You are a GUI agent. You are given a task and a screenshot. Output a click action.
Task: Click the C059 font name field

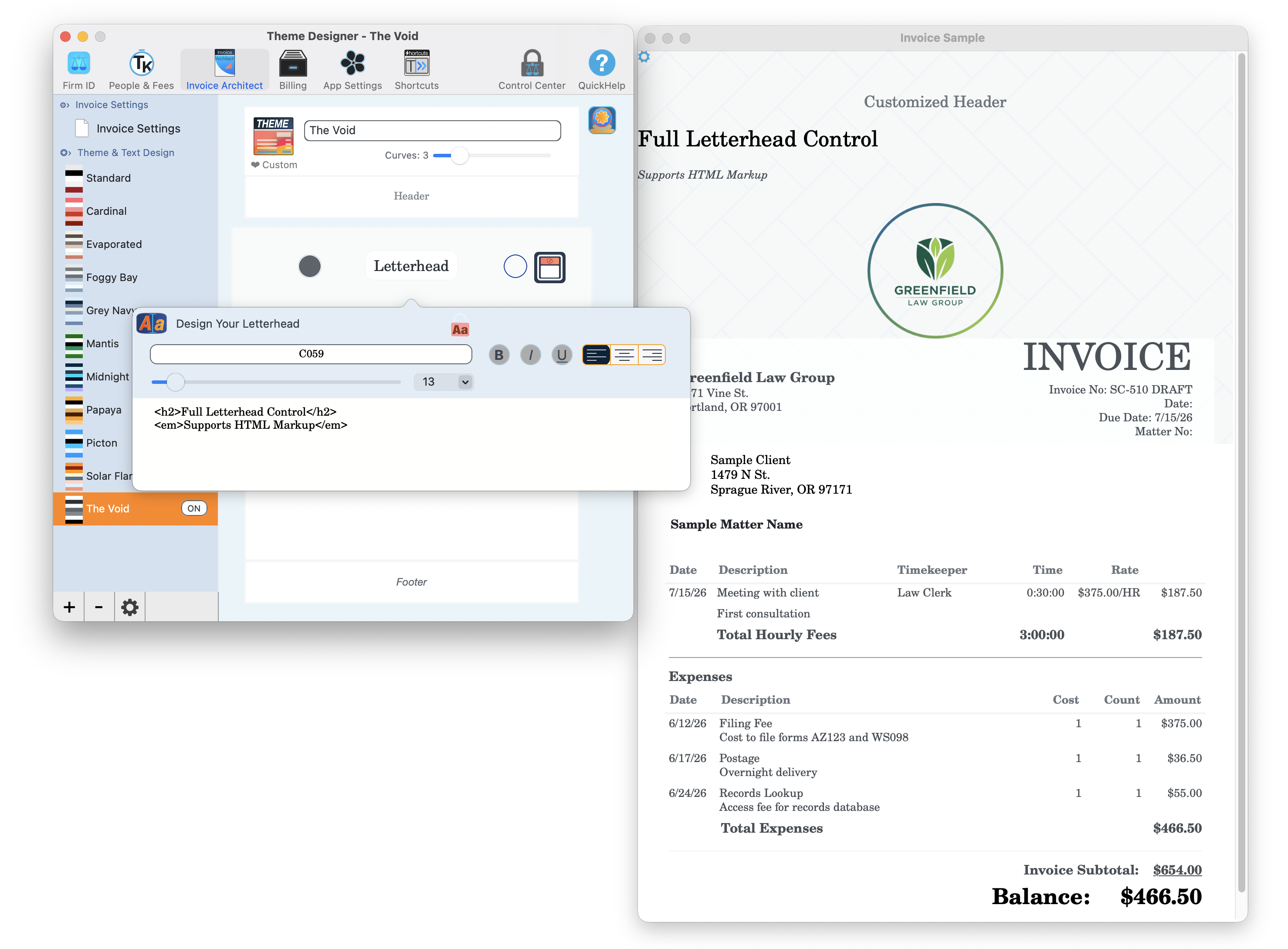pos(311,354)
